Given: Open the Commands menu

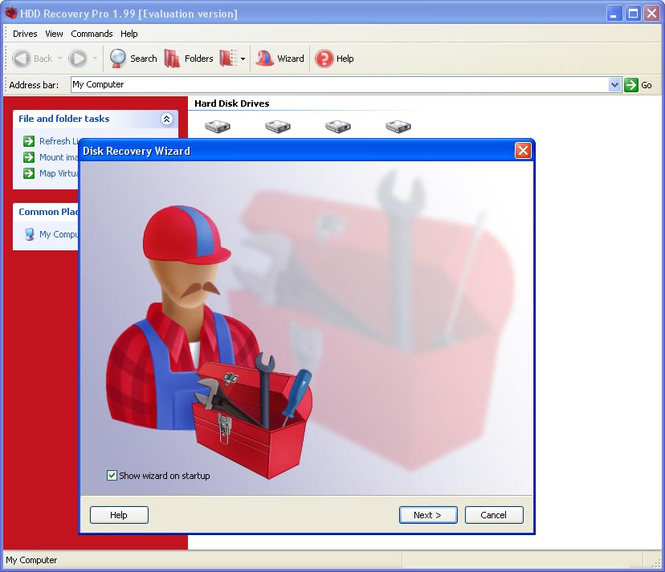Looking at the screenshot, I should (92, 34).
